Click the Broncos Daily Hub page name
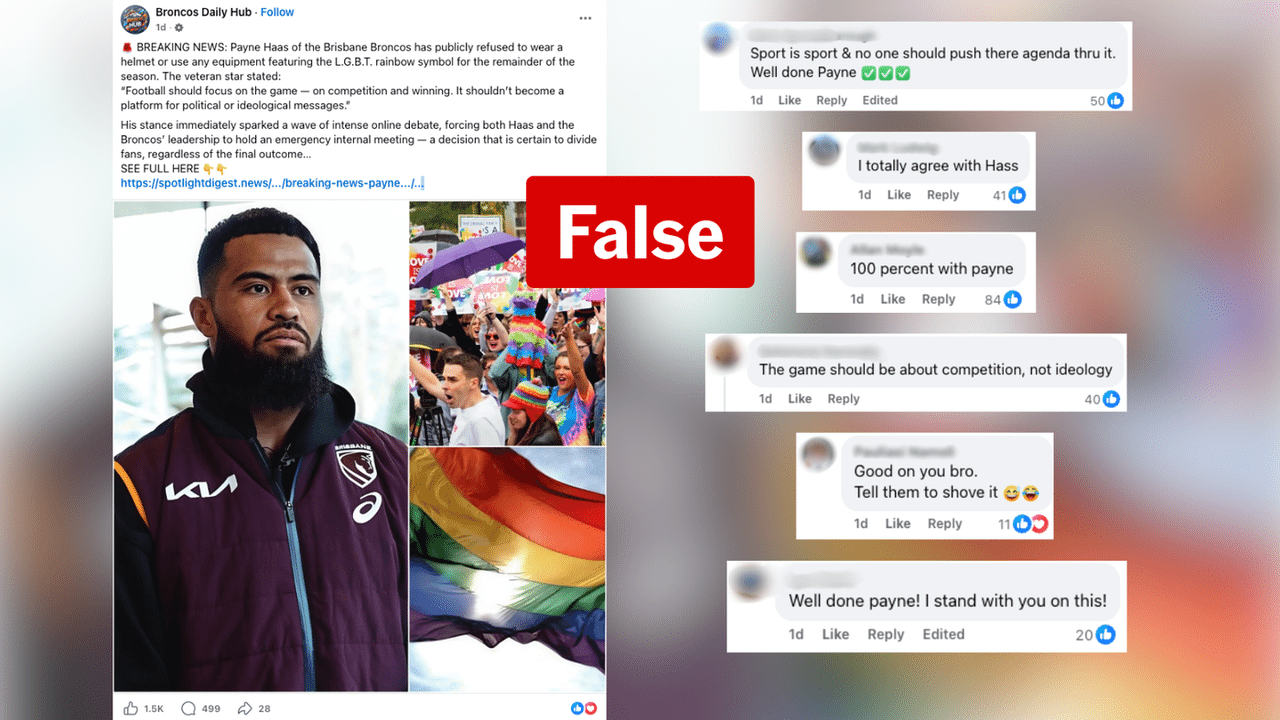 pos(204,12)
